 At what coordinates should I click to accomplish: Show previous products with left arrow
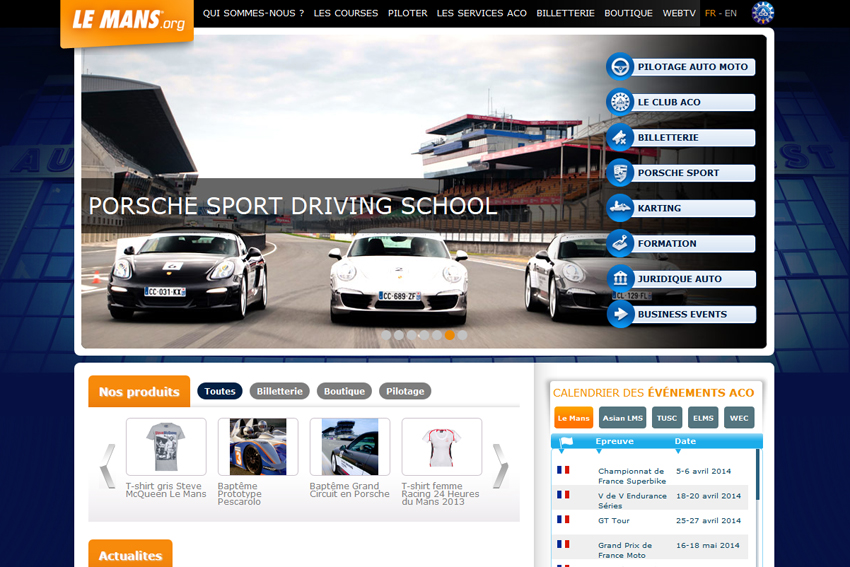pos(107,466)
